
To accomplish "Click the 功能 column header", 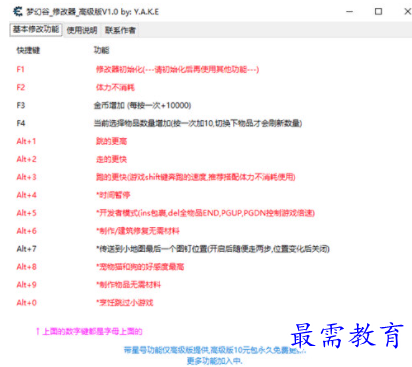I will (x=101, y=51).
